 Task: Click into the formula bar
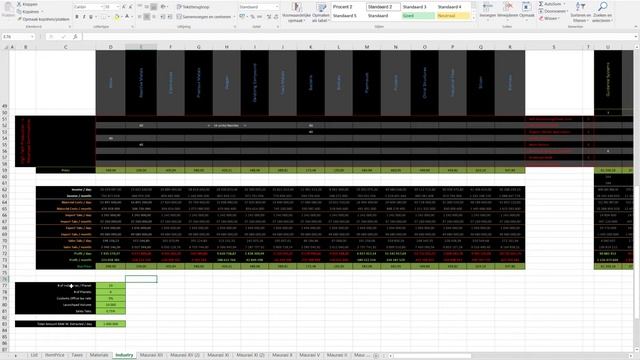pos(357,37)
